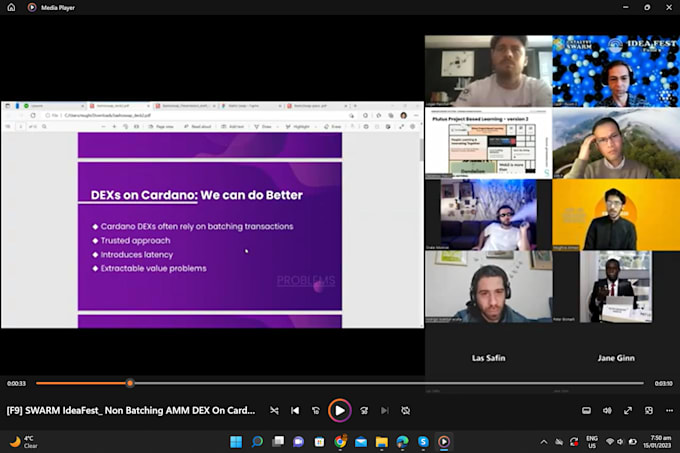Click Erase in the video's PDF toolbar
The width and height of the screenshot is (680, 453).
click(x=333, y=127)
